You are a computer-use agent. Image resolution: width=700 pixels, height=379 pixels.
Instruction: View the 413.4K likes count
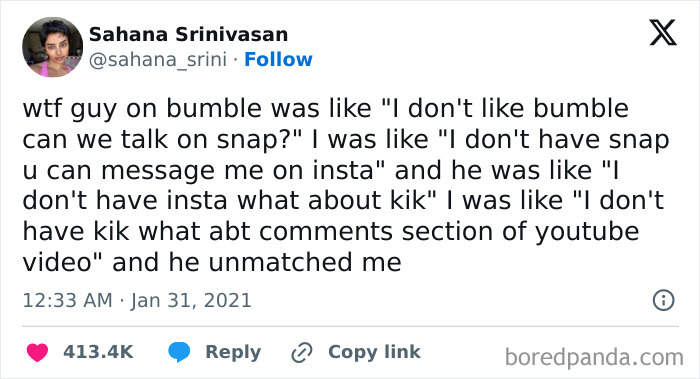98,352
